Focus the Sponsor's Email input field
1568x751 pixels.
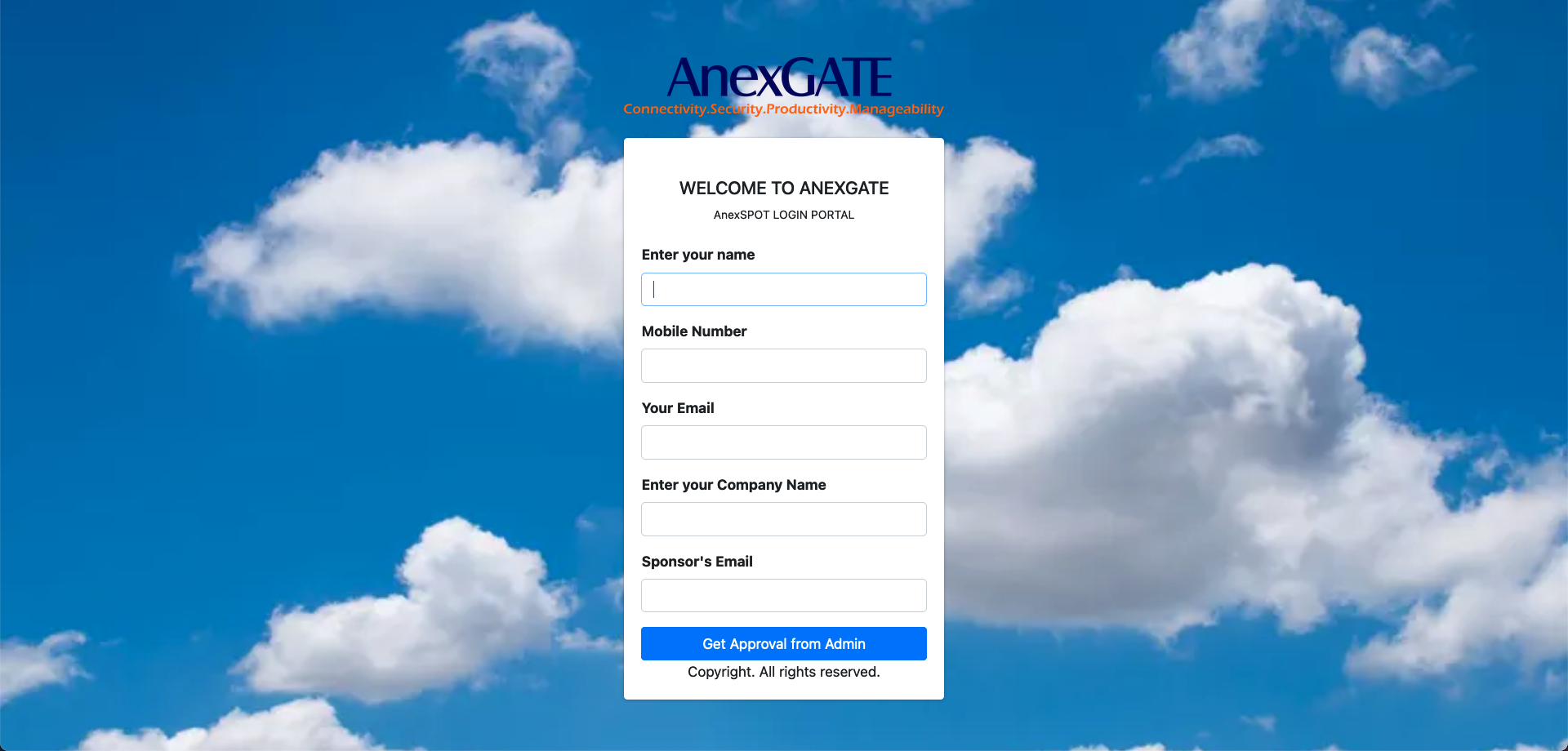[x=783, y=596]
